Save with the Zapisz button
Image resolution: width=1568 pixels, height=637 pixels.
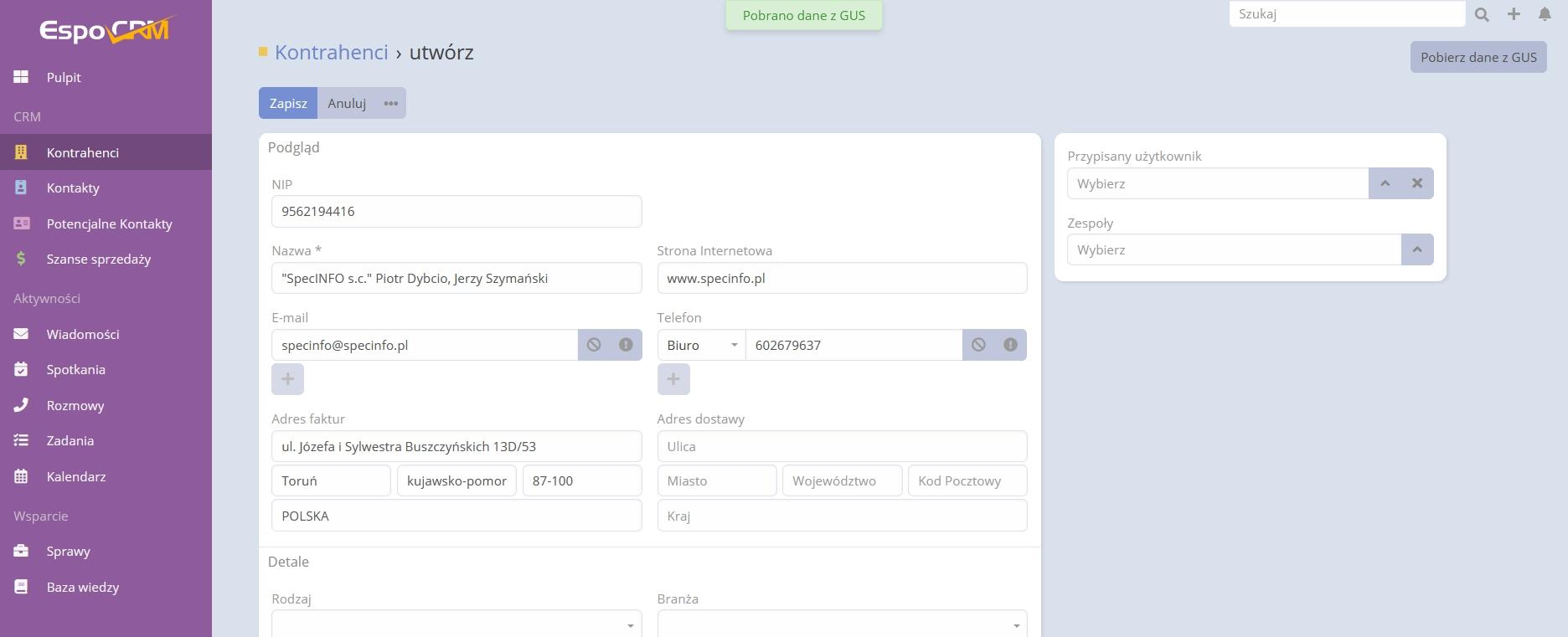(x=288, y=103)
